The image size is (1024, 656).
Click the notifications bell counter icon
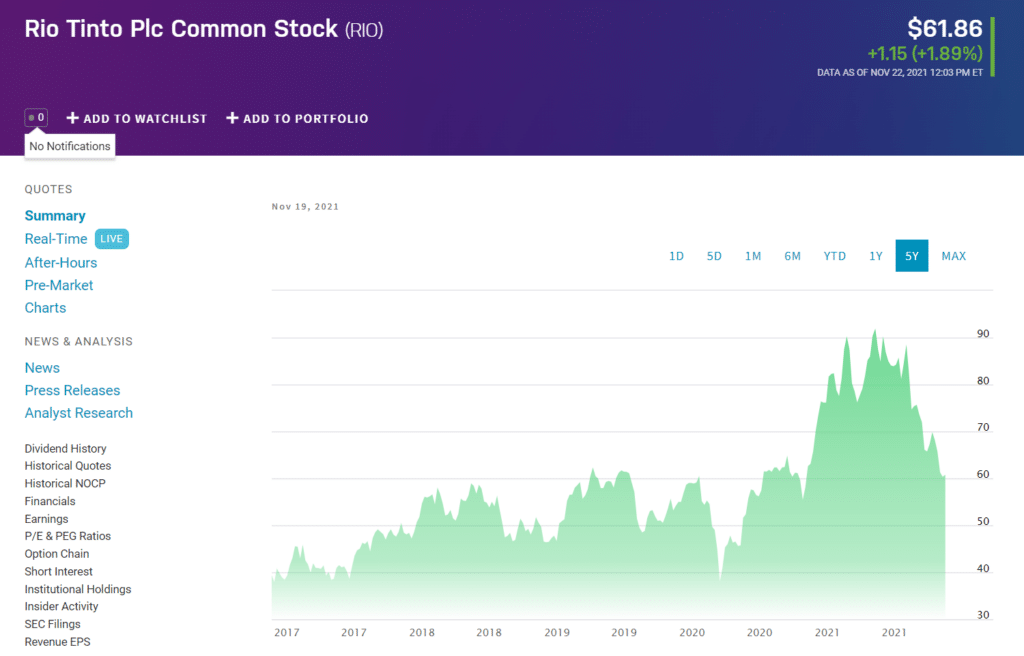click(x=36, y=118)
